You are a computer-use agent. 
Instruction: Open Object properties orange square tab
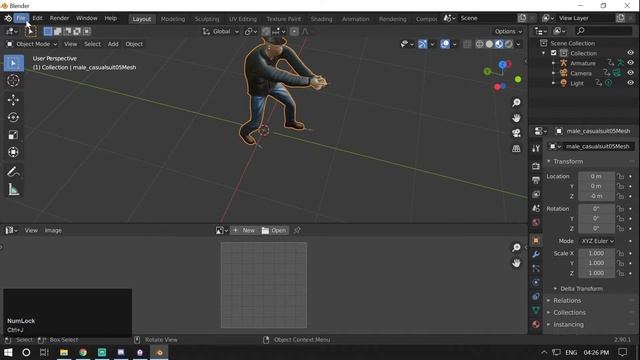coord(536,240)
